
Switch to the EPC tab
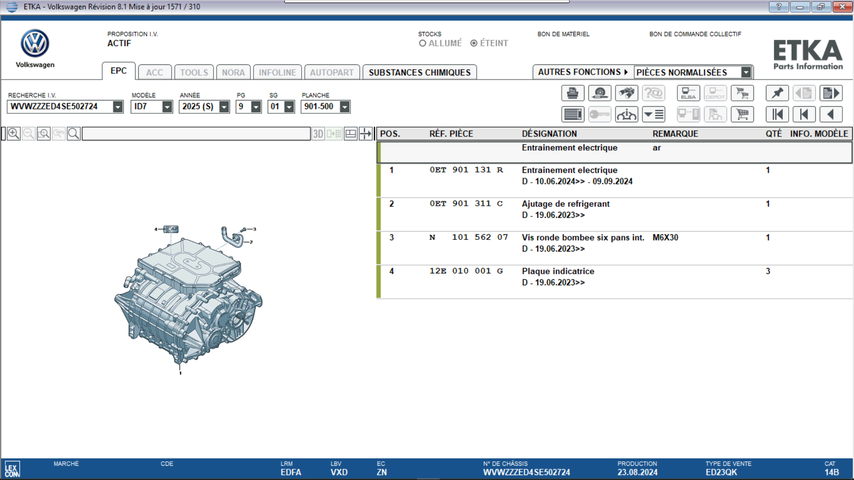[118, 71]
